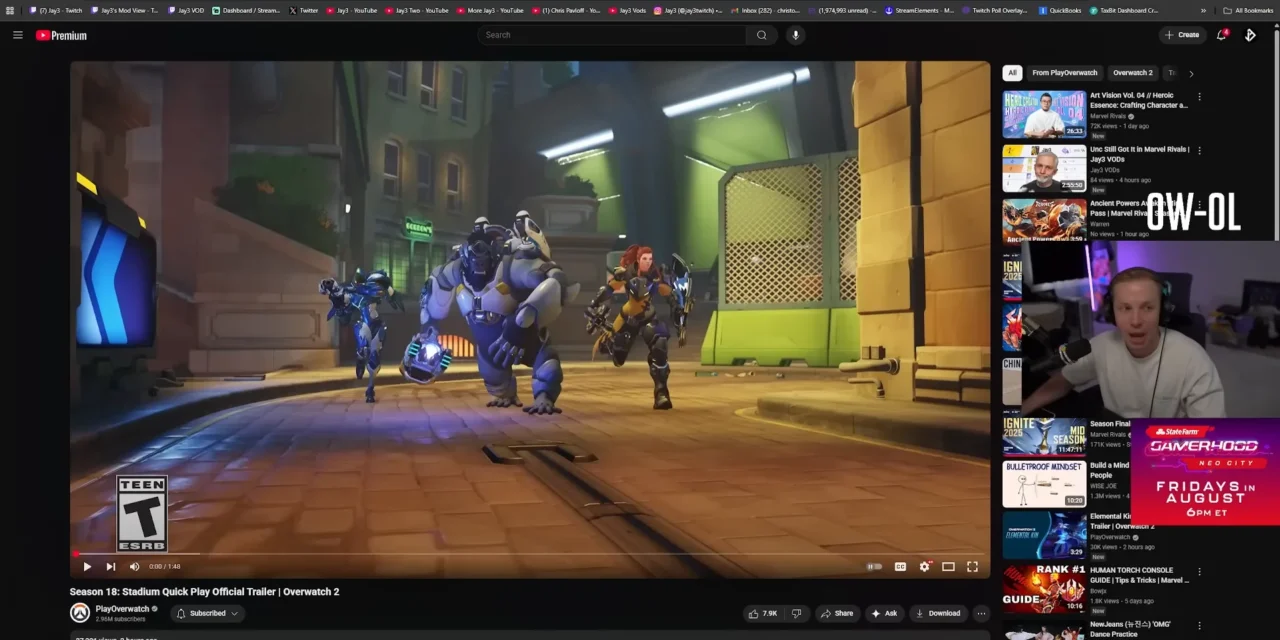Toggle autoplay off in the player
Viewport: 1280px width, 640px height.
(873, 566)
